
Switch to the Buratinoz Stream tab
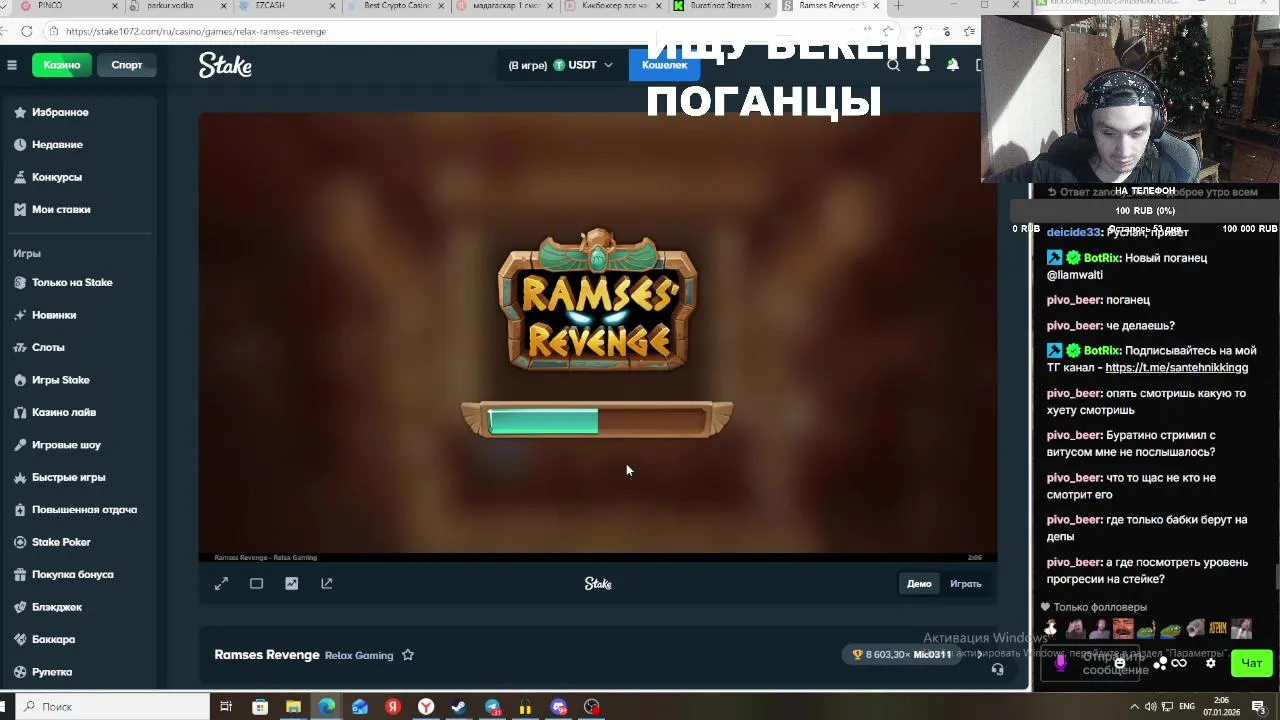(720, 6)
